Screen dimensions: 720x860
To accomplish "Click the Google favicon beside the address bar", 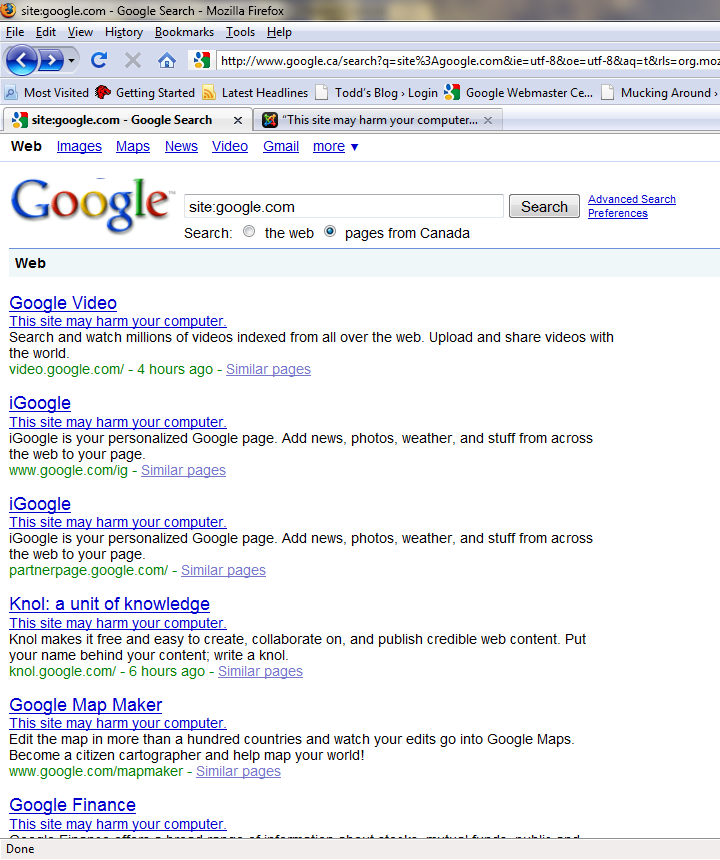I will coord(202,60).
